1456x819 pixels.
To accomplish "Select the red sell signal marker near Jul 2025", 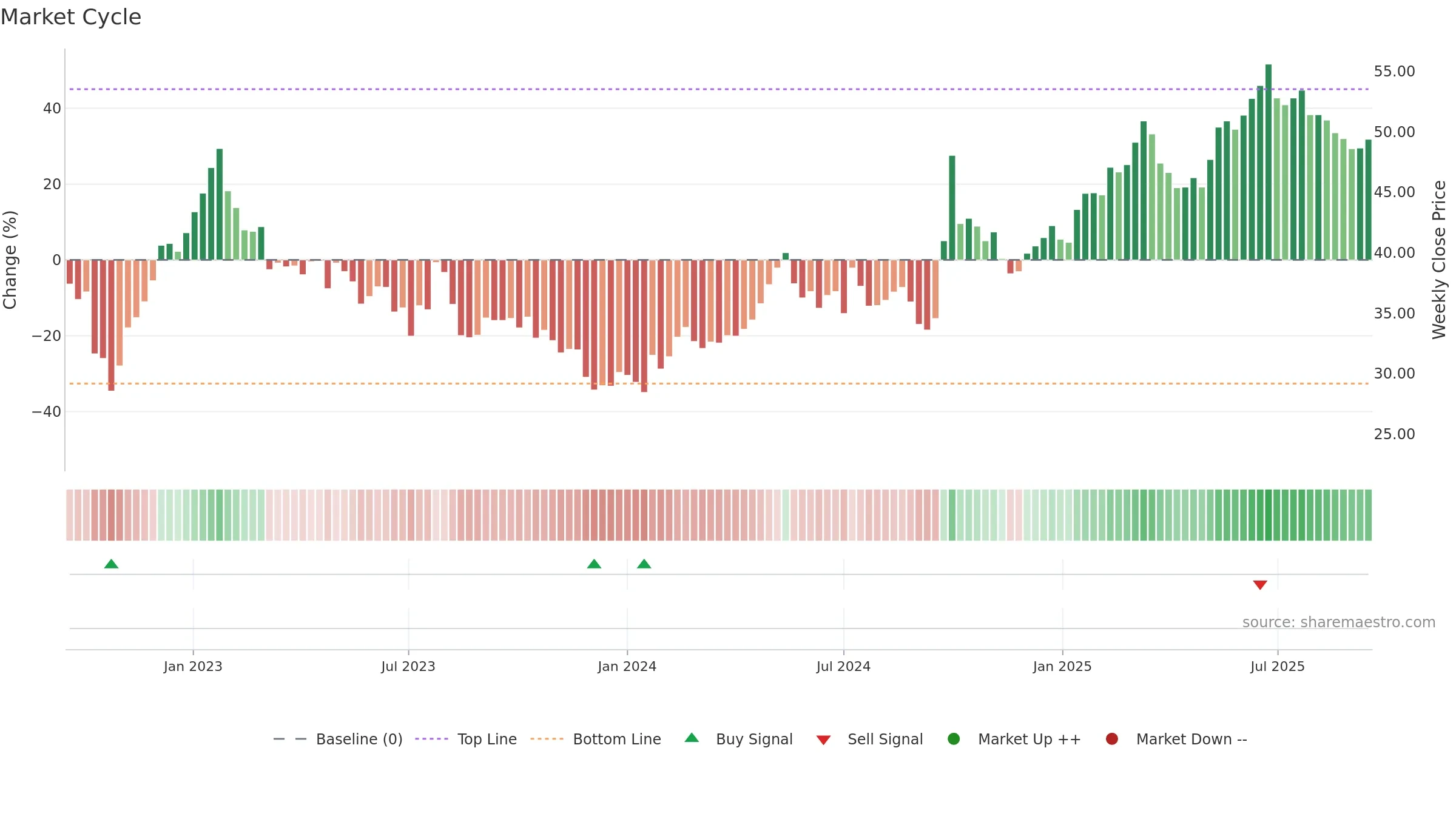I will pos(1260,585).
